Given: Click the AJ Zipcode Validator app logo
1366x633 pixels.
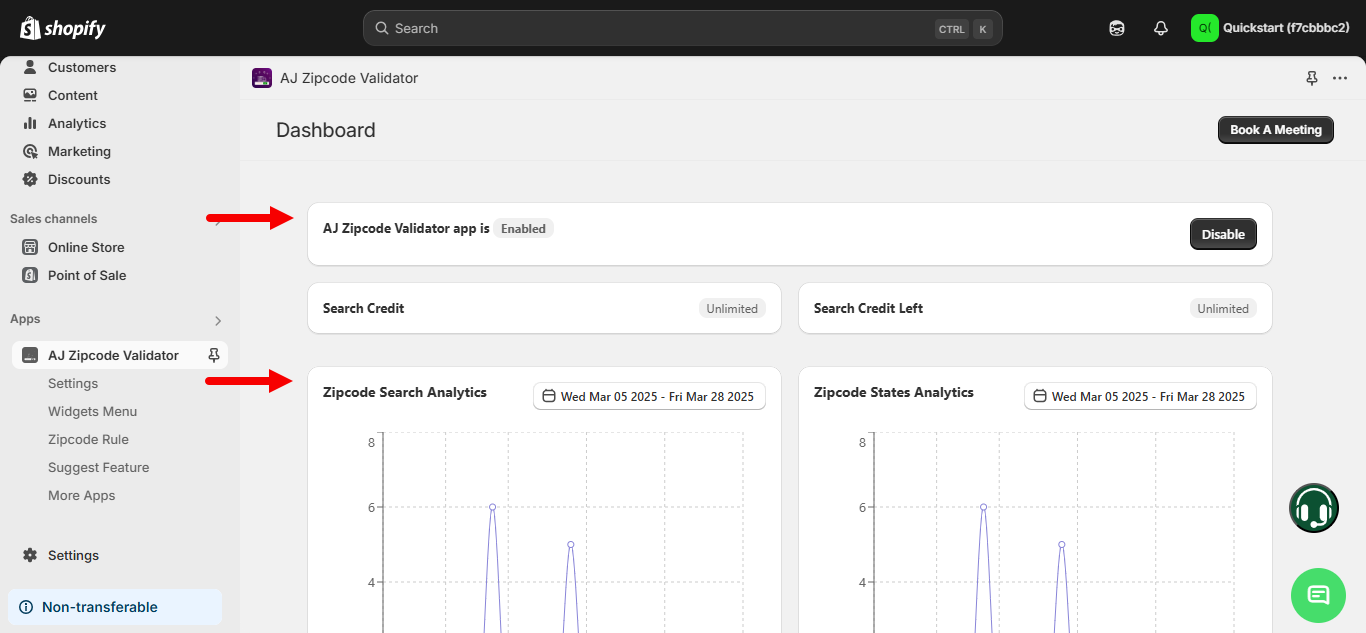Looking at the screenshot, I should [262, 78].
